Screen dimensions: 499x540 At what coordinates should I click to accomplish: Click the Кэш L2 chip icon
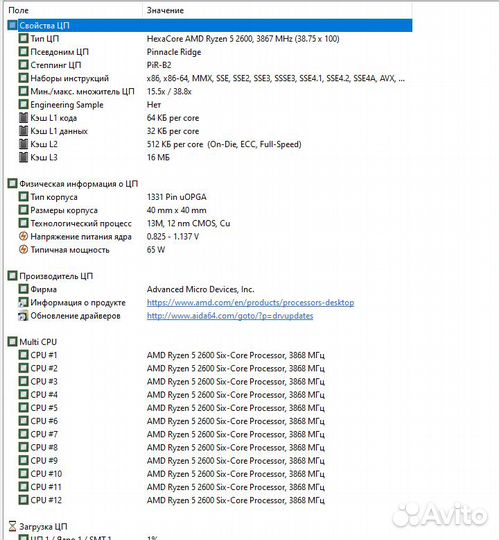(23, 144)
